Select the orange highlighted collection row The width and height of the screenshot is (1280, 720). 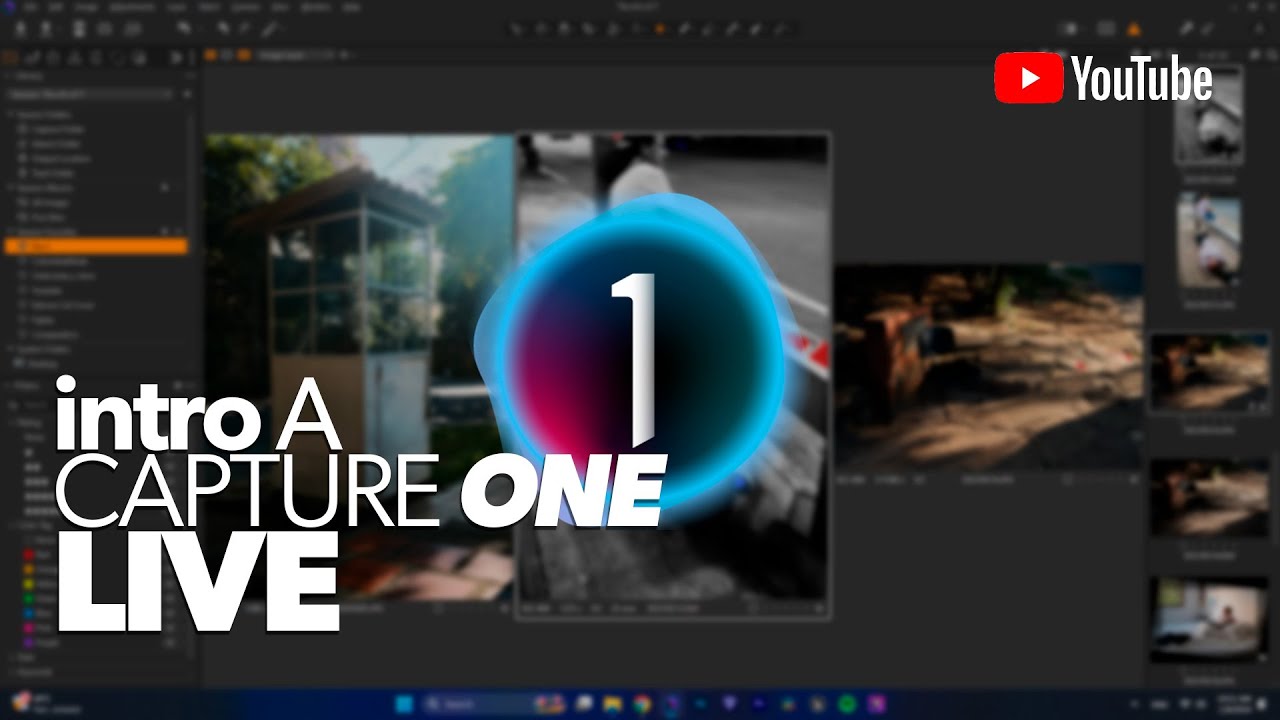click(94, 246)
